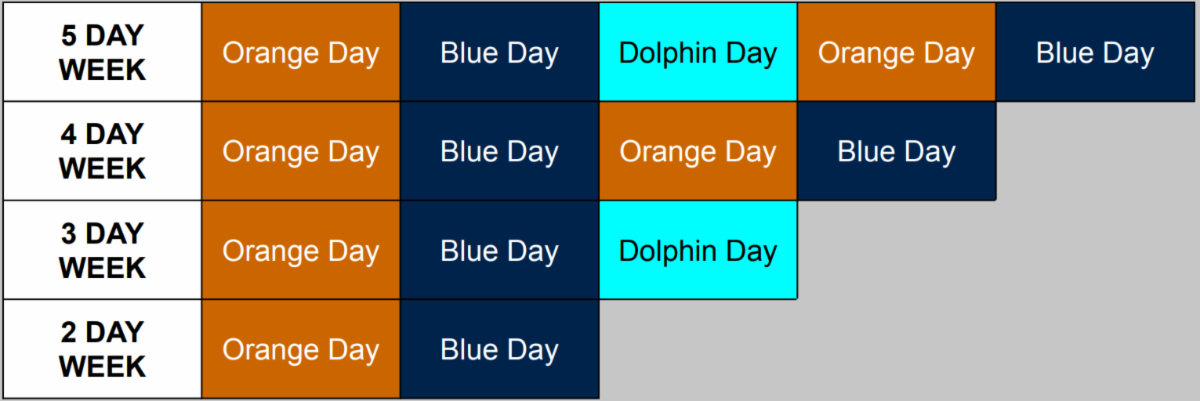
Task: Select first Blue Day in 4 day week row
Action: (x=499, y=151)
